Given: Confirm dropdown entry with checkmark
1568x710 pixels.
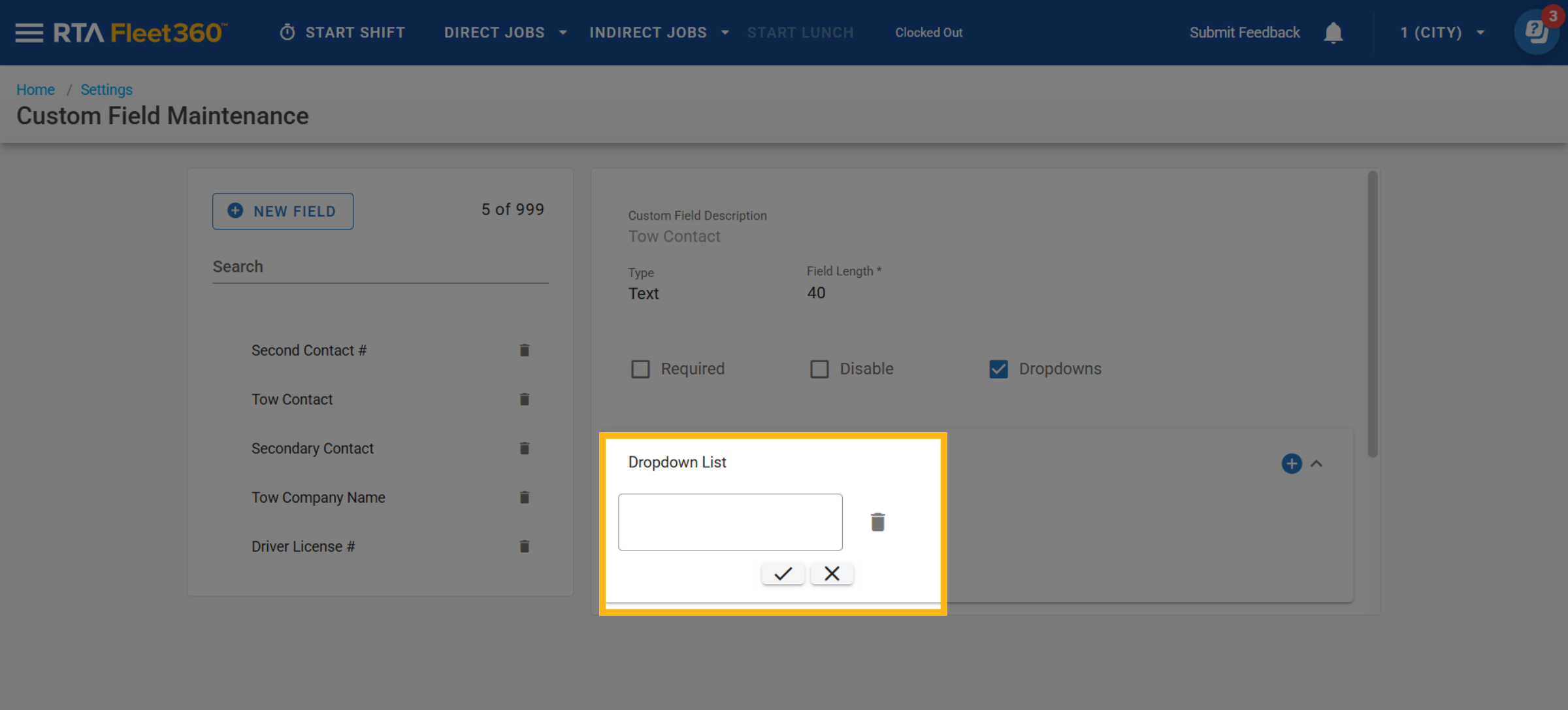Looking at the screenshot, I should pos(783,573).
